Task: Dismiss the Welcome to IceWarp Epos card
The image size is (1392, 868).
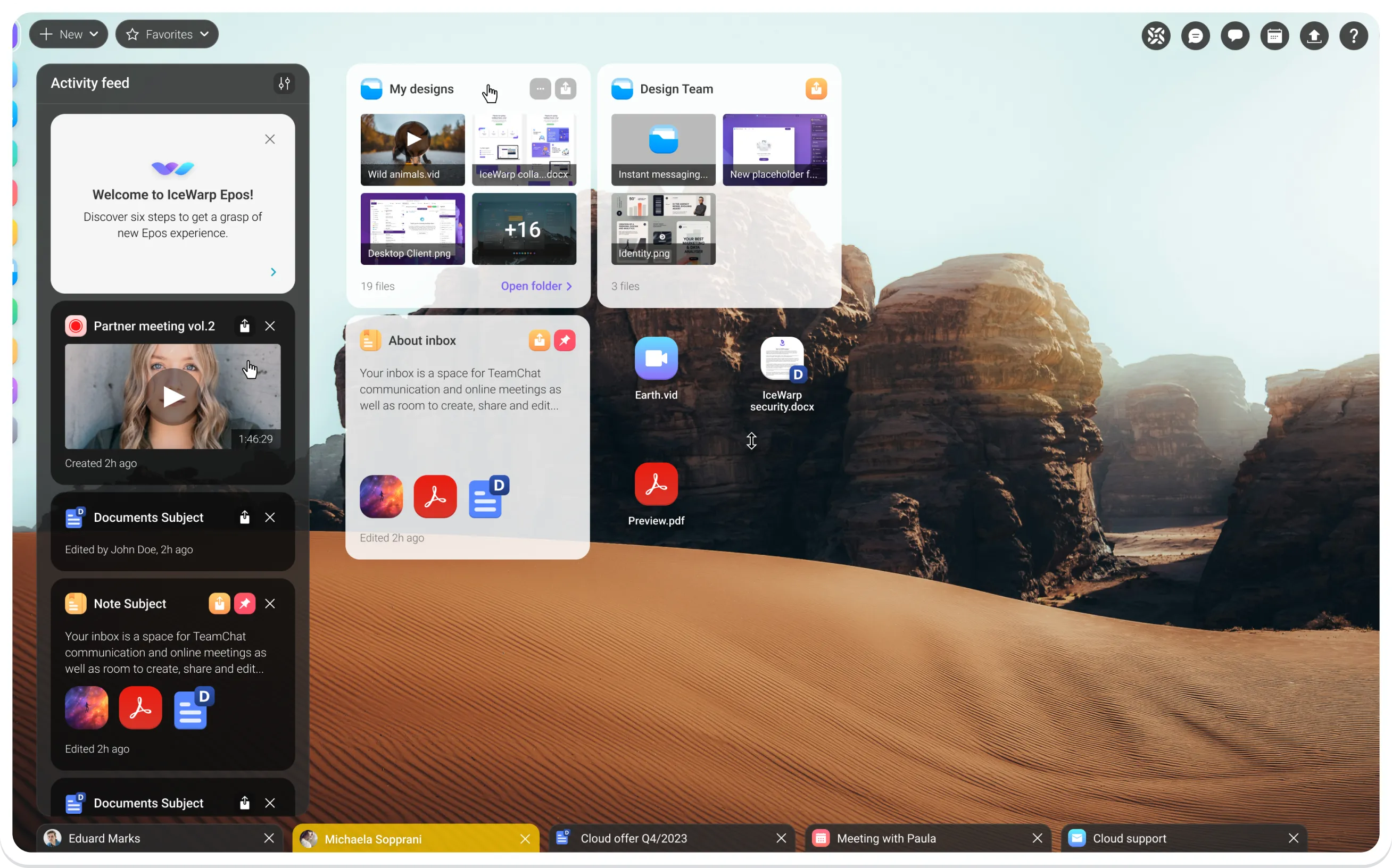Action: coord(270,139)
